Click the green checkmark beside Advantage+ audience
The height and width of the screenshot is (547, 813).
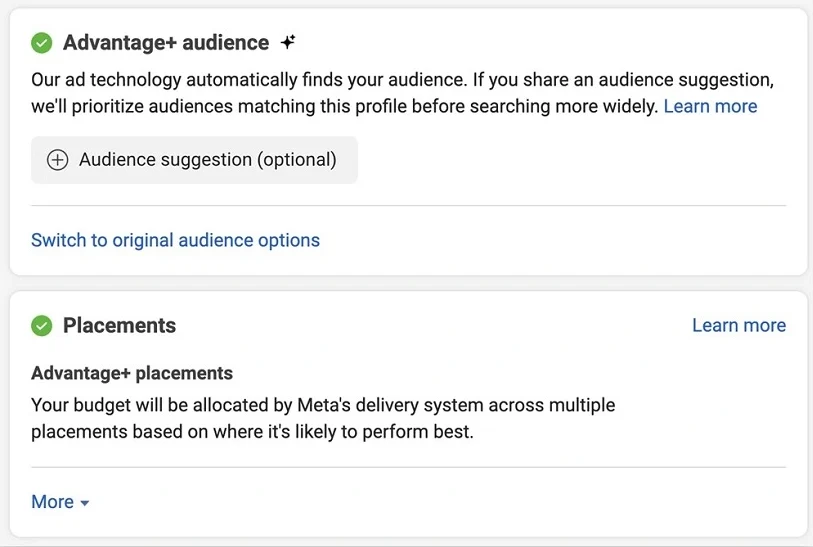click(x=42, y=43)
